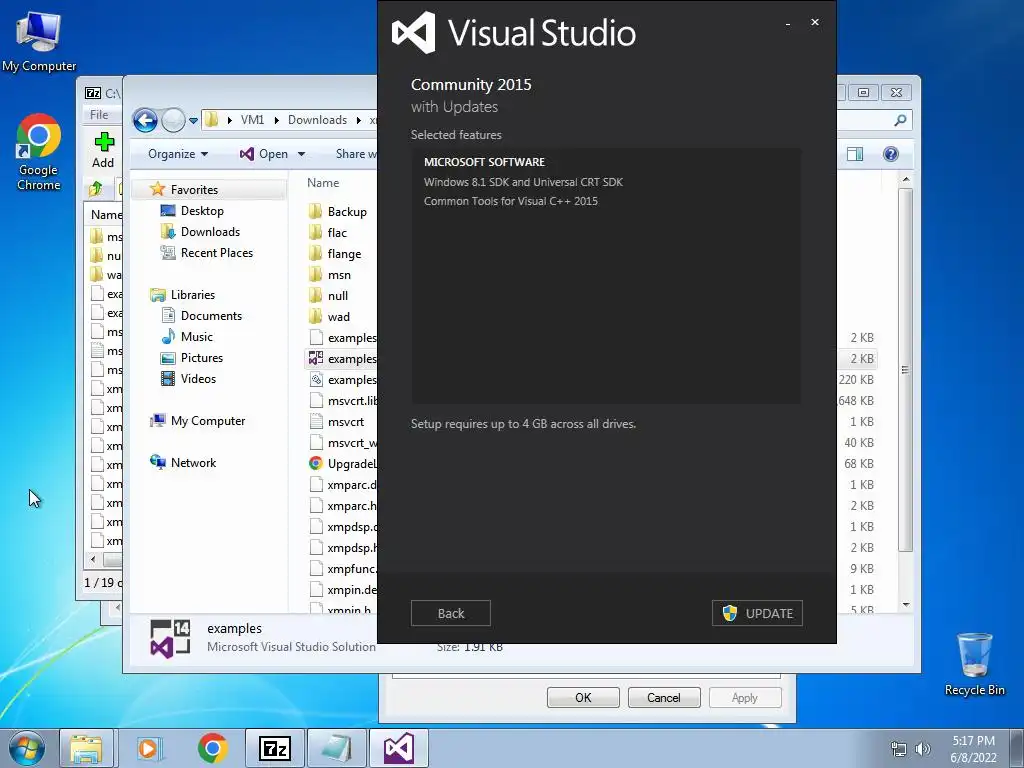
Task: Click the Explorer scrollbar up arrow
Action: pos(905,179)
